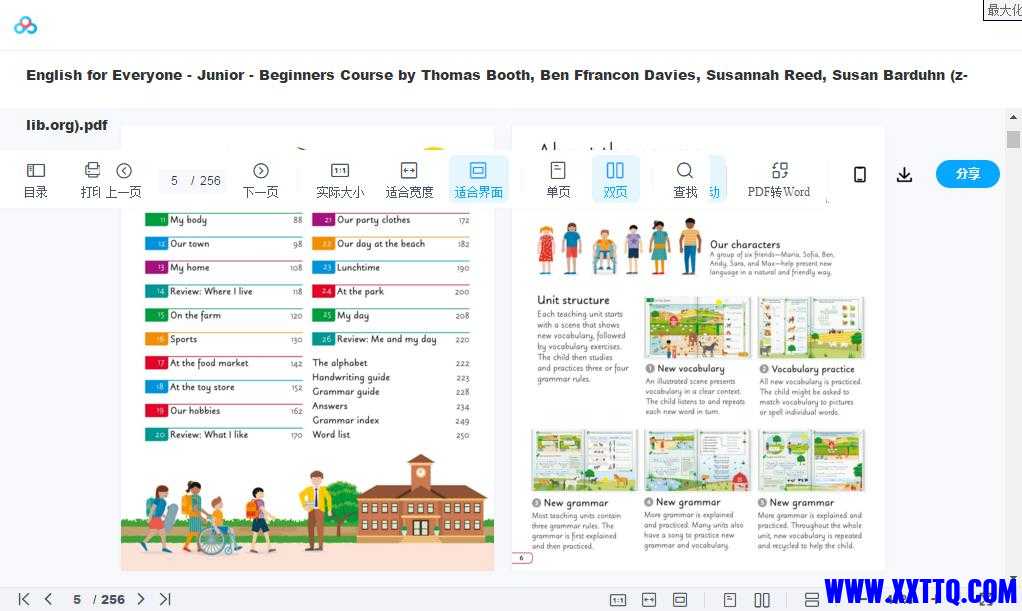Click bottom bar actual size 1:1 icon
This screenshot has width=1022, height=611.
618,600
